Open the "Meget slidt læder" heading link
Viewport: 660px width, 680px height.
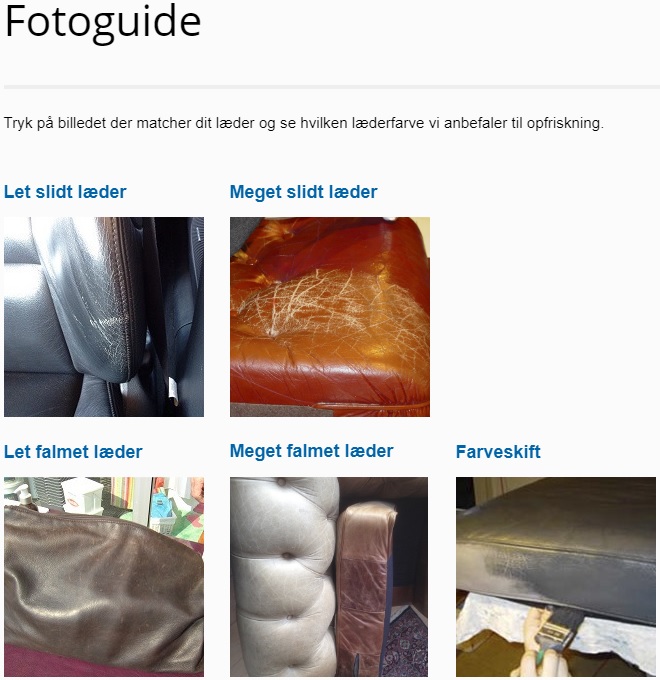[304, 192]
